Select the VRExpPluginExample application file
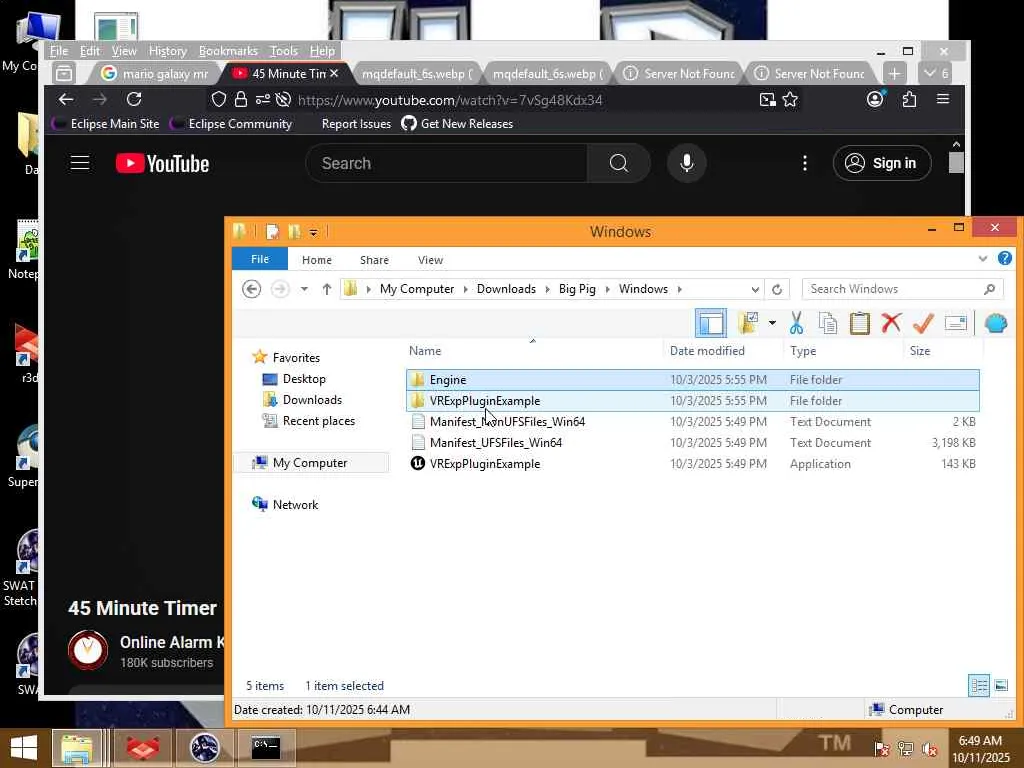This screenshot has width=1024, height=768. pos(692,464)
